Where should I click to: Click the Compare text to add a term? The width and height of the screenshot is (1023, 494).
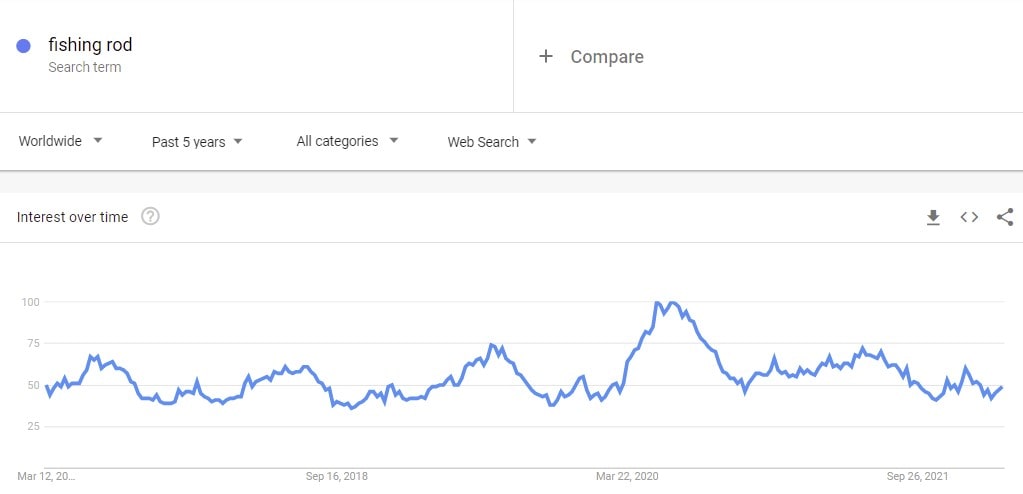pos(607,57)
